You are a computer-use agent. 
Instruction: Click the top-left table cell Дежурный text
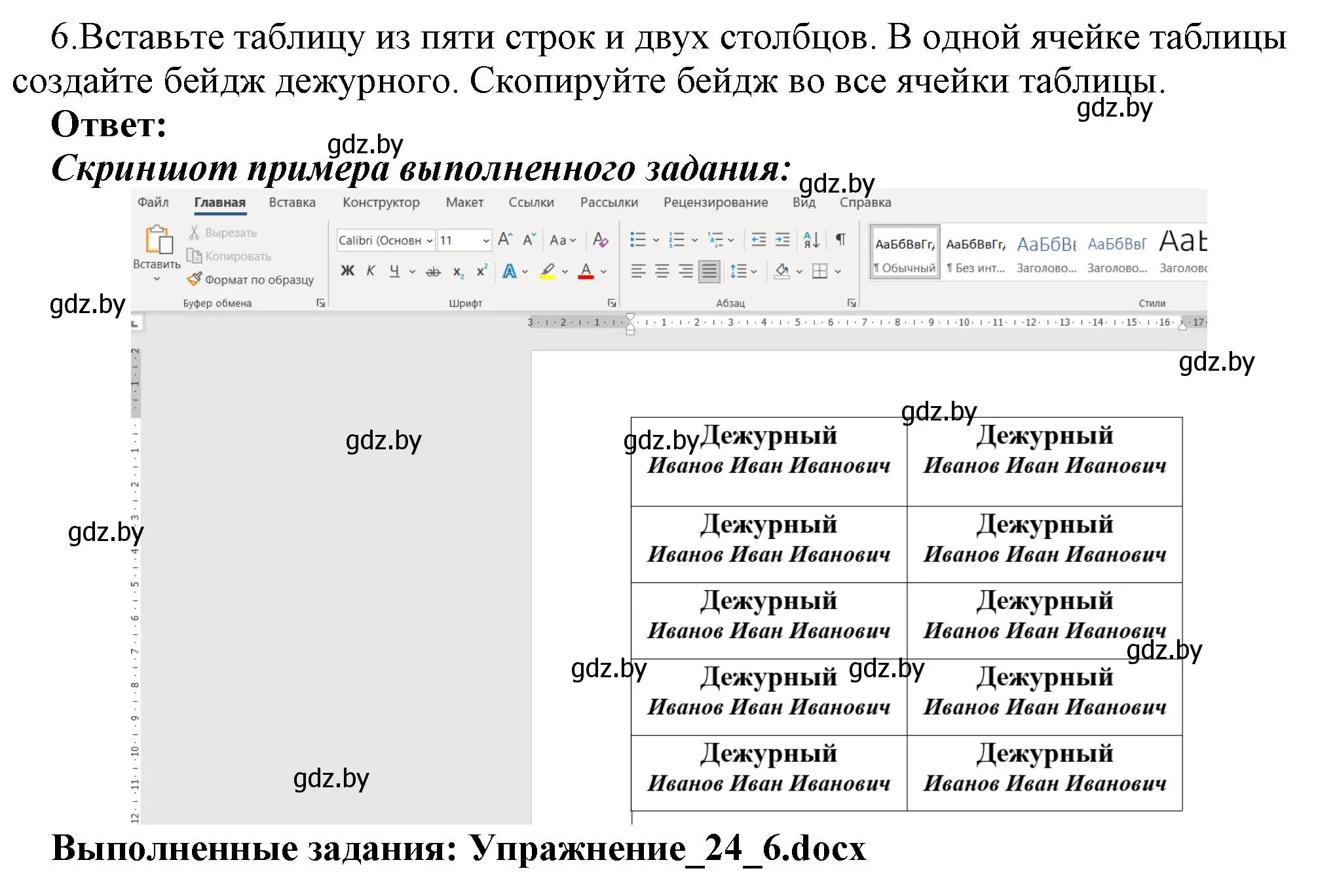[768, 436]
